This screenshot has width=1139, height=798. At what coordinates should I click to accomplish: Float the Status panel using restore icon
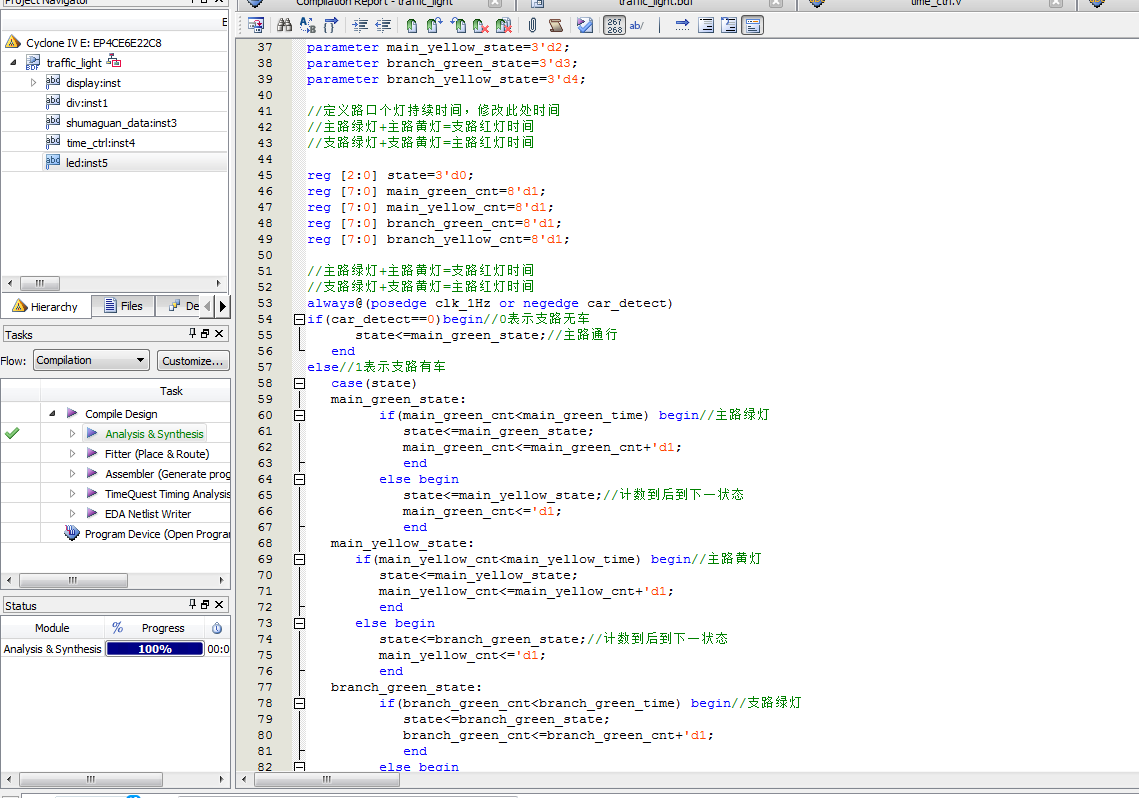(x=205, y=605)
